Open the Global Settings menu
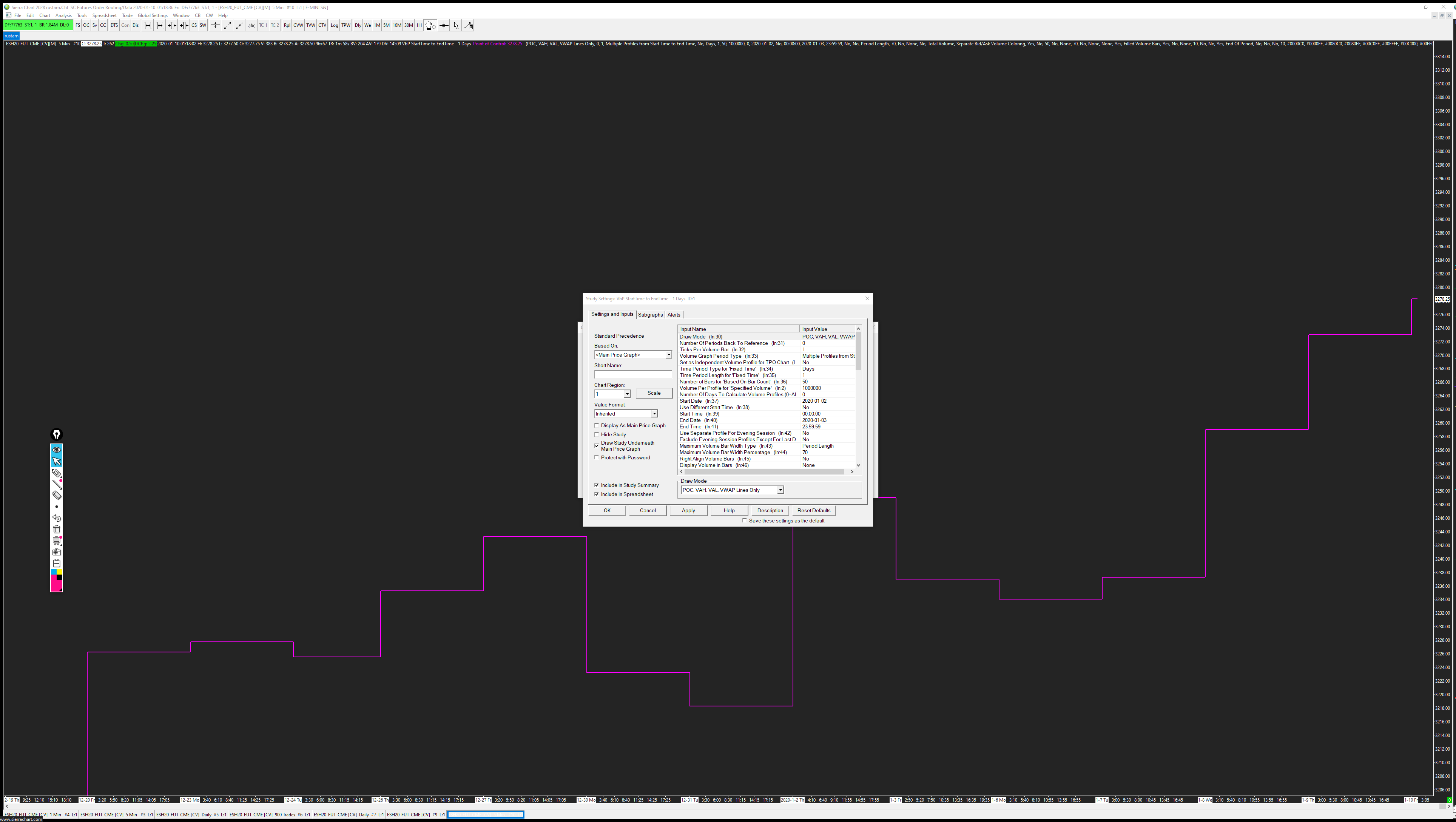The width and height of the screenshot is (1456, 822). tap(153, 16)
